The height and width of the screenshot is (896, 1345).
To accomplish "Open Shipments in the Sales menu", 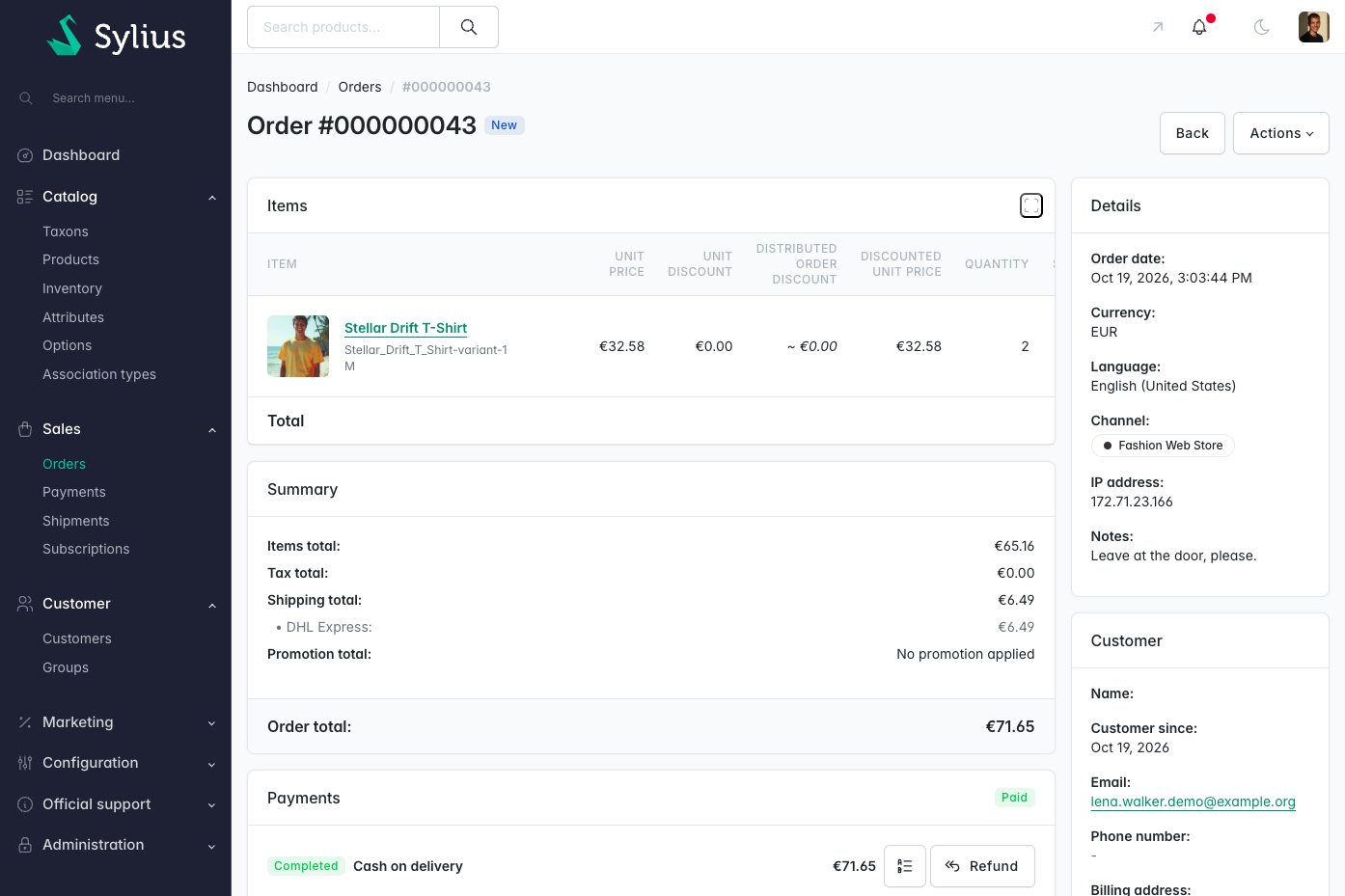I will click(x=76, y=521).
